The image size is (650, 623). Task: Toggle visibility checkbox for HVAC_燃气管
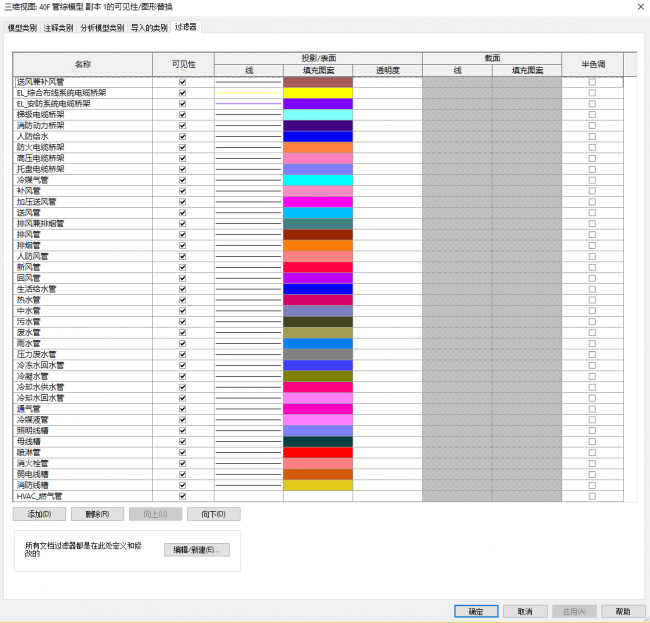click(x=182, y=496)
